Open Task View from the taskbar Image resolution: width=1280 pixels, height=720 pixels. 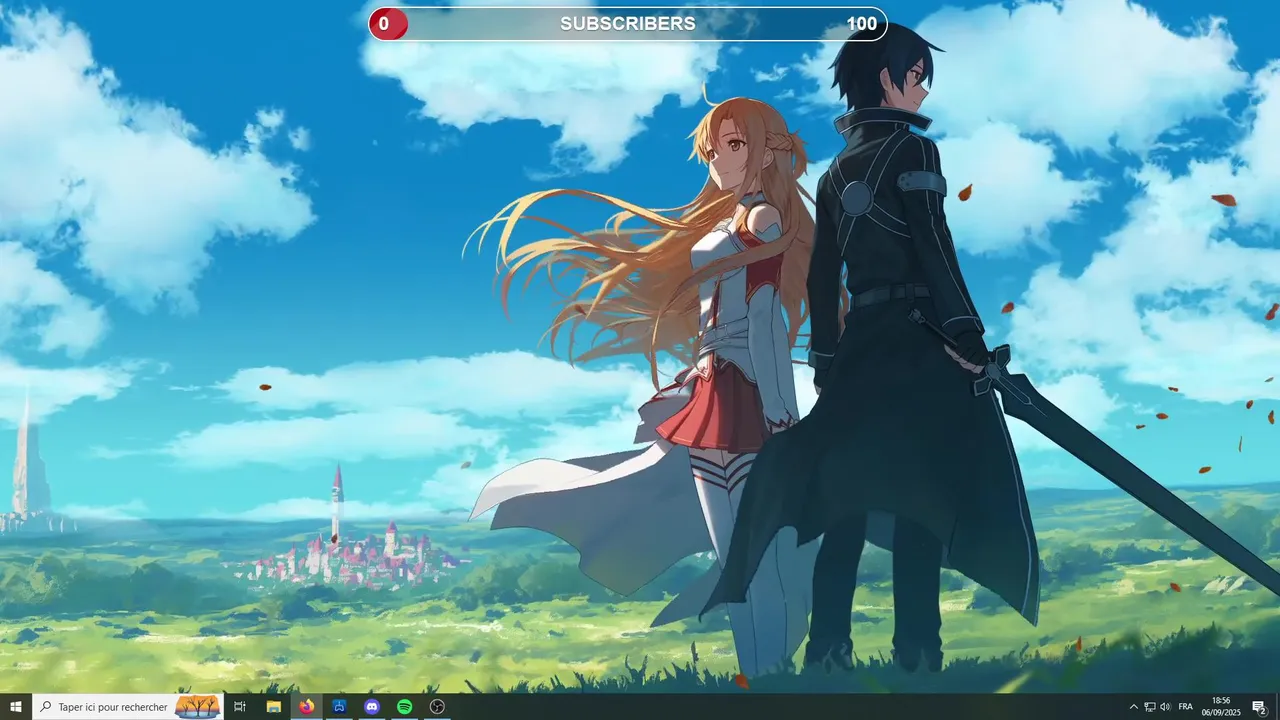tap(240, 707)
